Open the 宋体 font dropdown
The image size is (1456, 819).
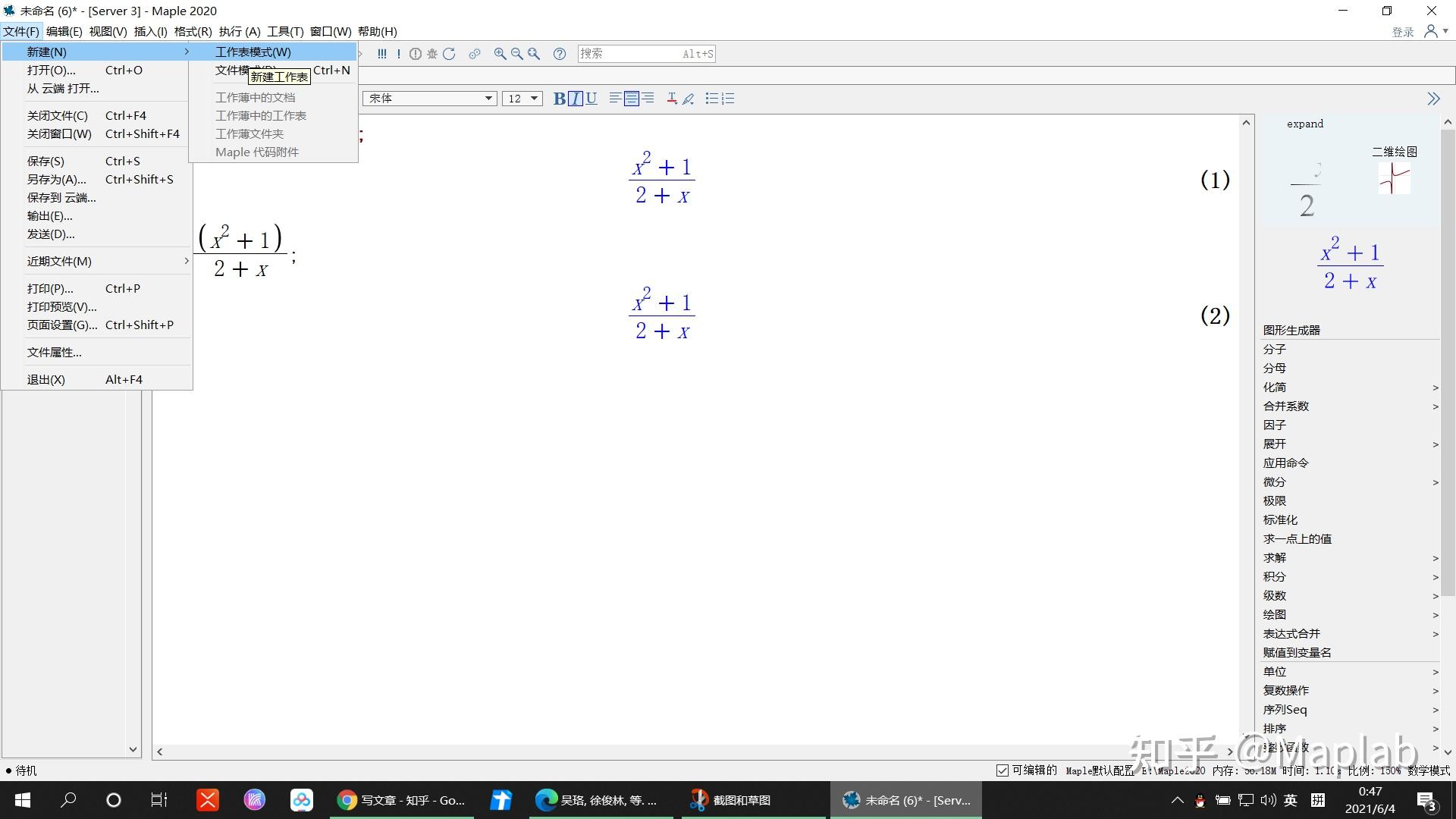click(x=488, y=99)
